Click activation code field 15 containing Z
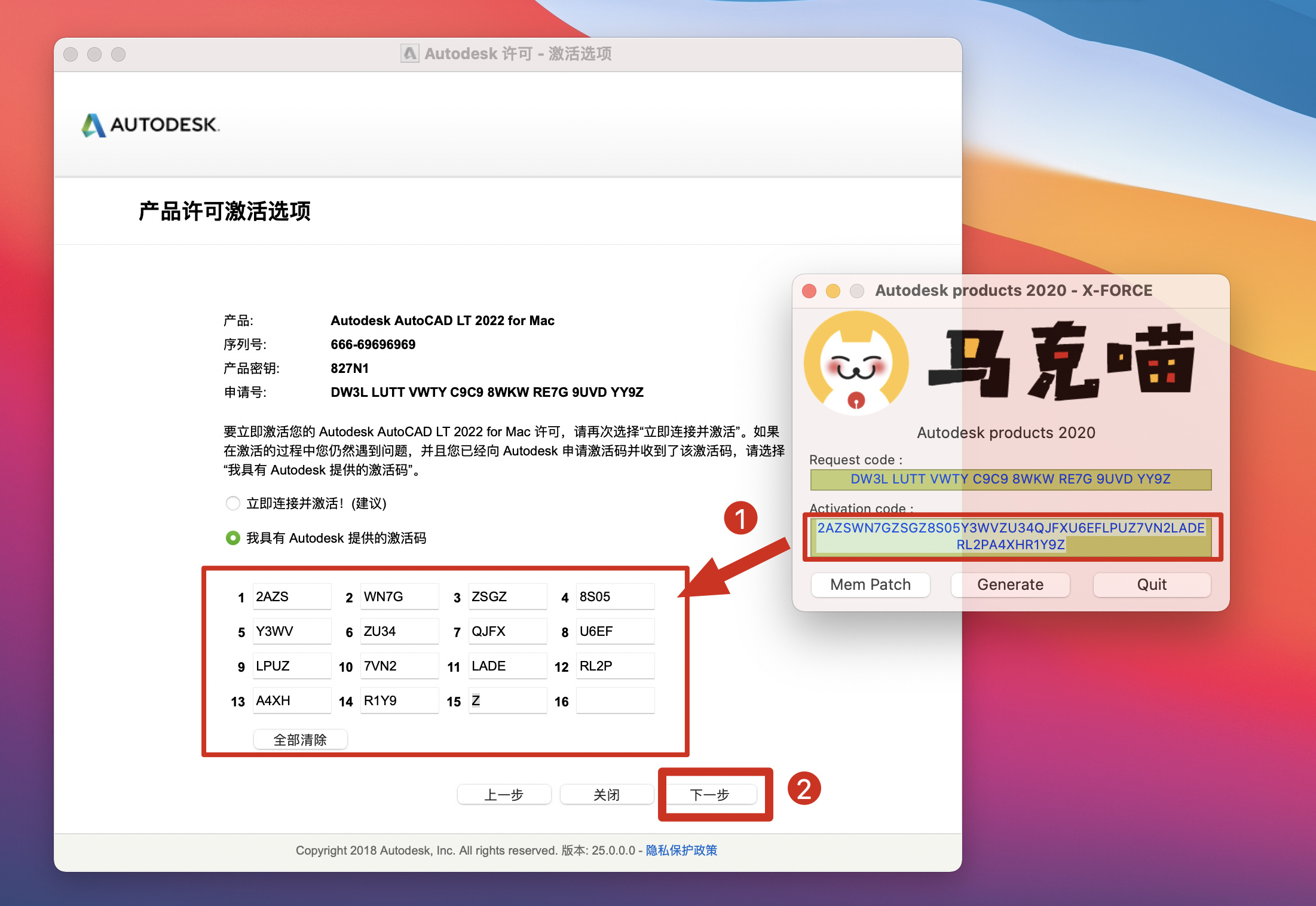The width and height of the screenshot is (1316, 906). pos(507,700)
